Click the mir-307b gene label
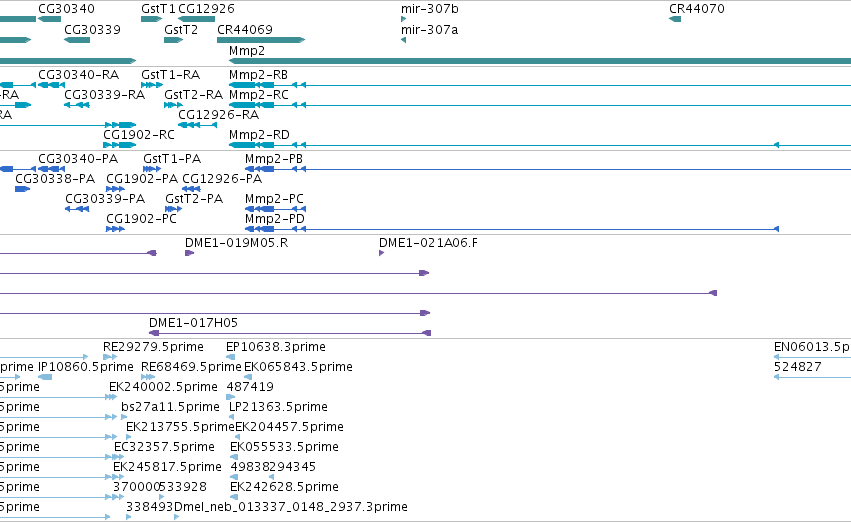 pyautogui.click(x=430, y=9)
